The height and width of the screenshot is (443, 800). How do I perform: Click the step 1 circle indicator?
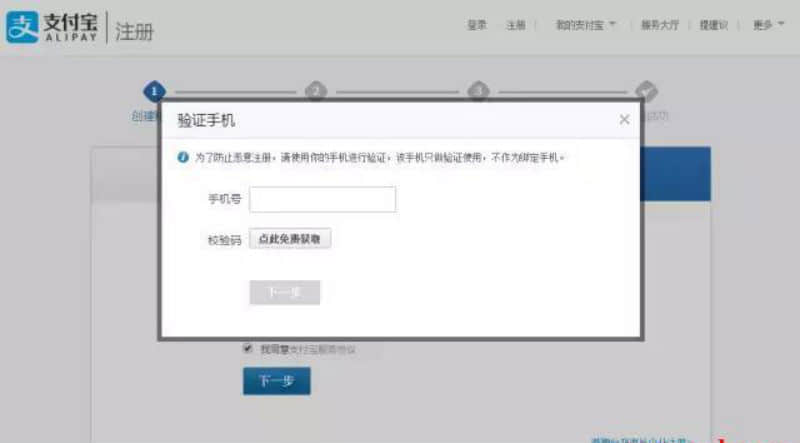click(x=153, y=91)
